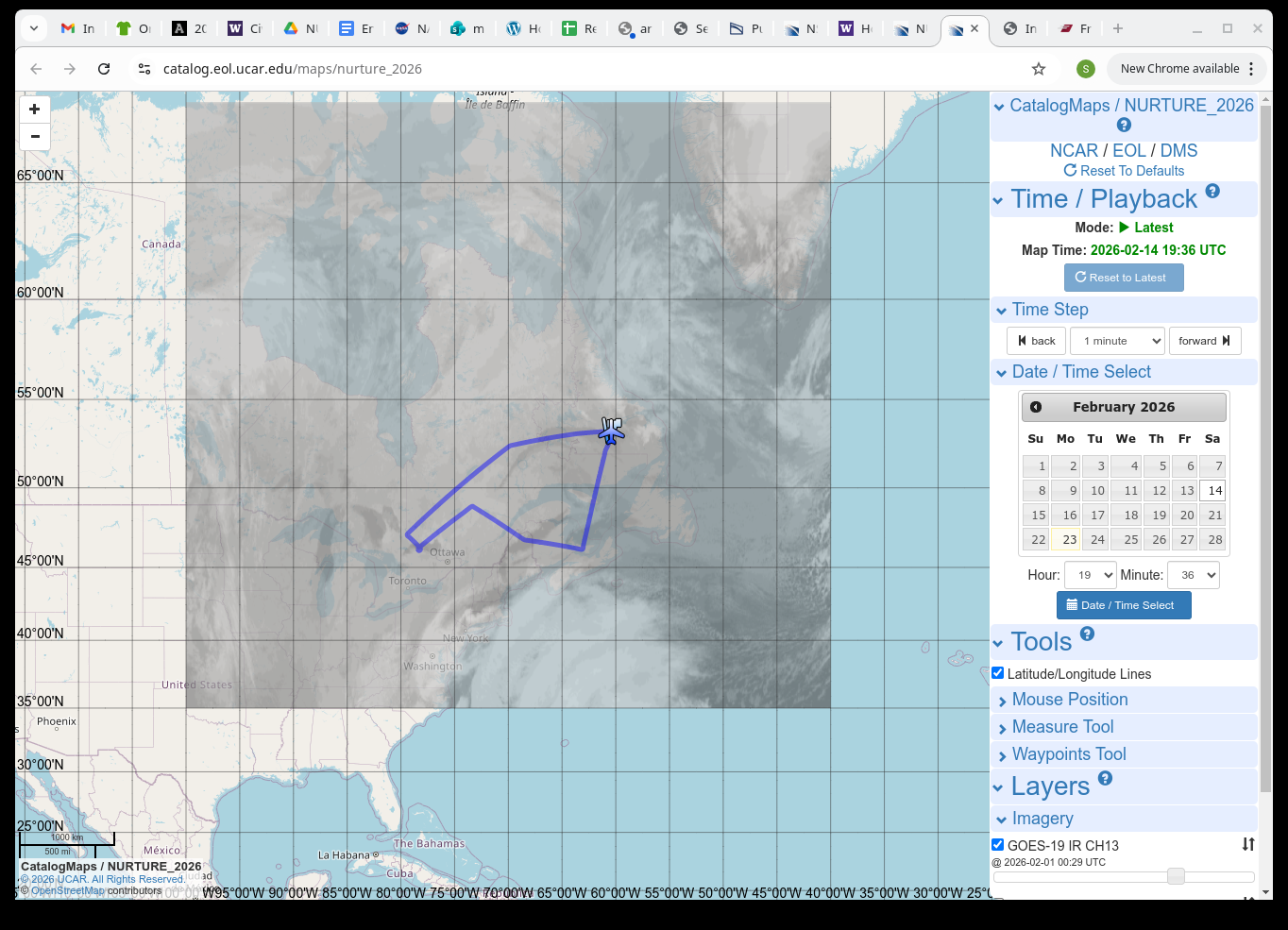1288x930 pixels.
Task: Open help icon next to Tools heading
Action: 1087,634
